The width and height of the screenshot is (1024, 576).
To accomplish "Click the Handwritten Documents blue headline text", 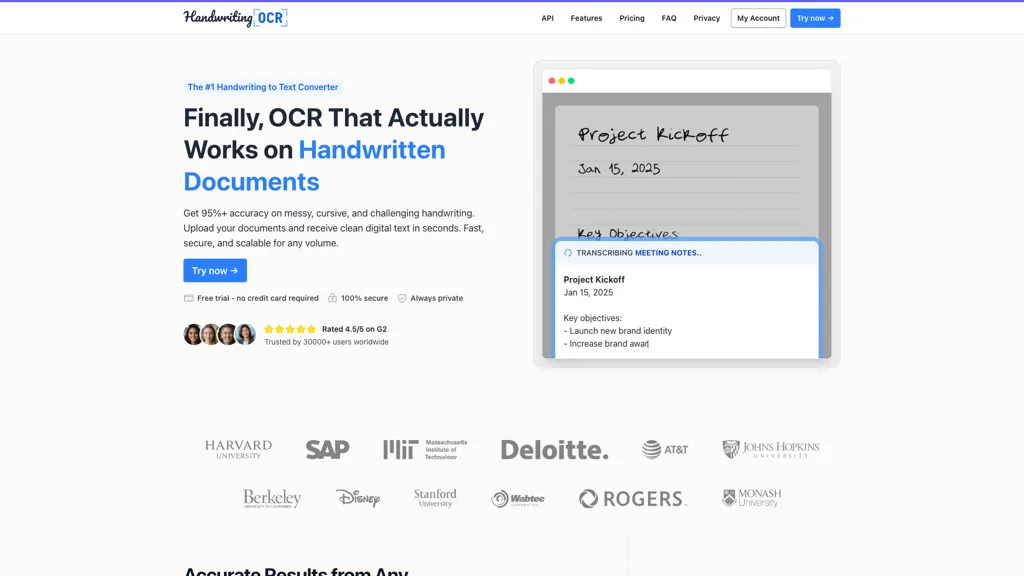I will (x=314, y=166).
